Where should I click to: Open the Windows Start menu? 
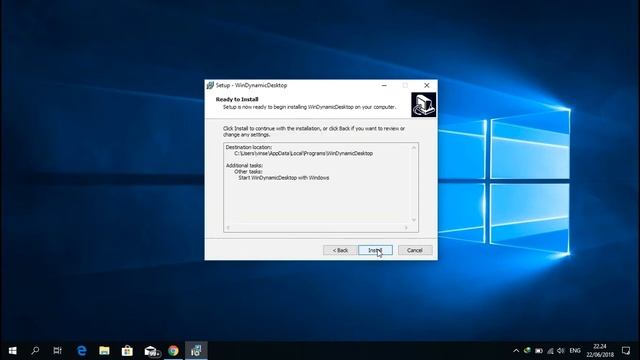(12, 351)
